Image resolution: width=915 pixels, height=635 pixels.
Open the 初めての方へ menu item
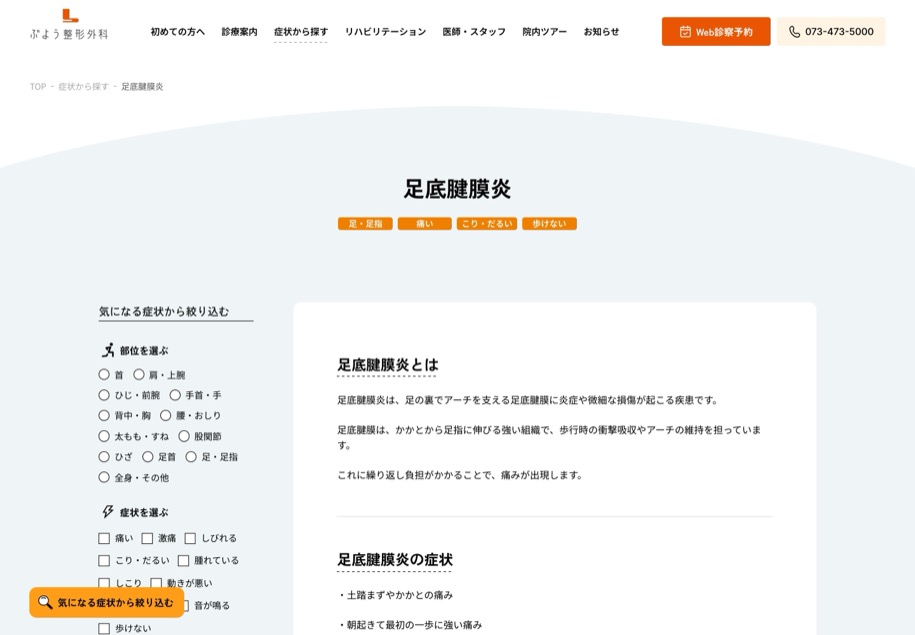[177, 32]
